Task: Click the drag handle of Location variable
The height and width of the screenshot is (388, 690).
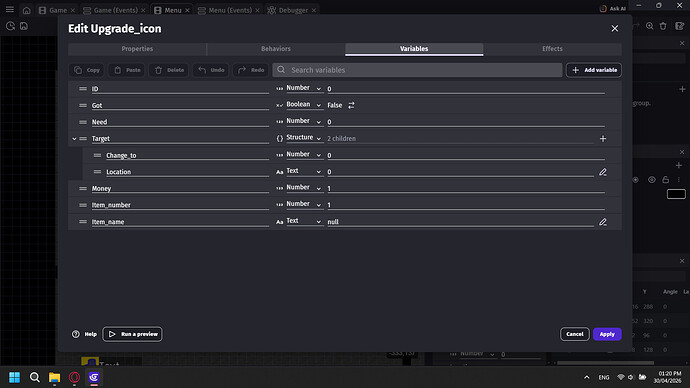Action: [x=97, y=172]
